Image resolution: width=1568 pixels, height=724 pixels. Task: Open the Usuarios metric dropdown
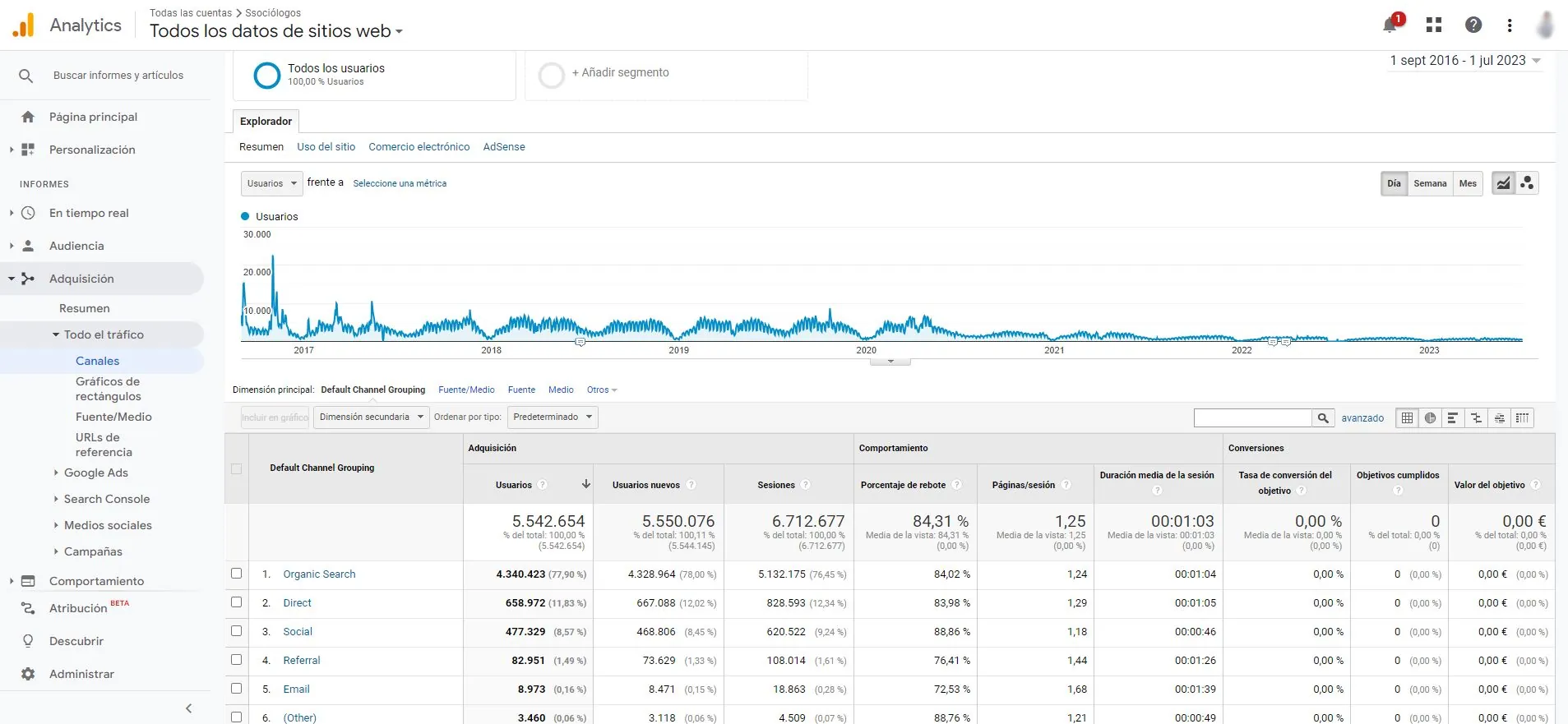(271, 183)
